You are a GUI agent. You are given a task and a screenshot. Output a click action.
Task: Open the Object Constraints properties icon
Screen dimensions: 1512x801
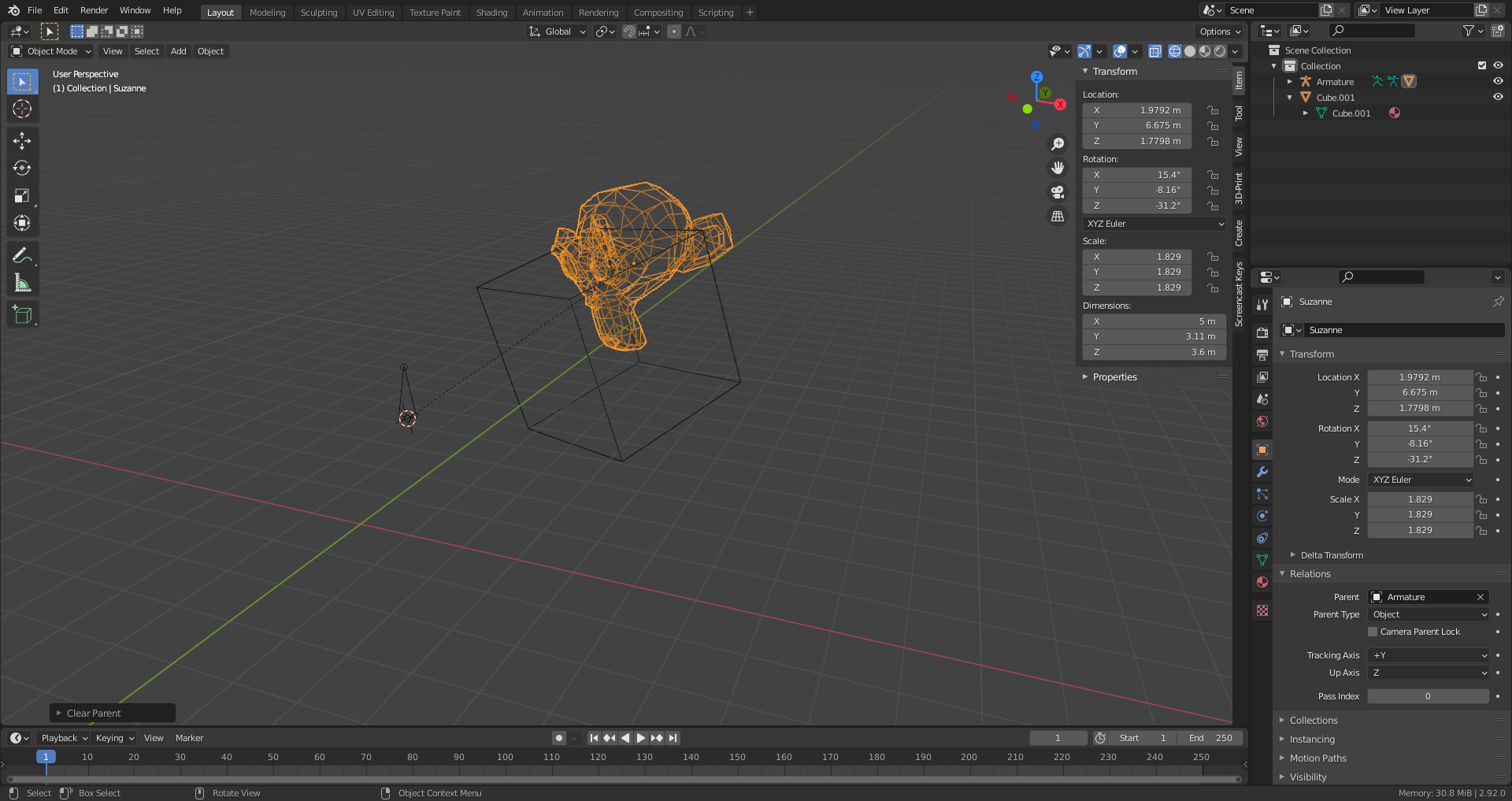[1262, 538]
